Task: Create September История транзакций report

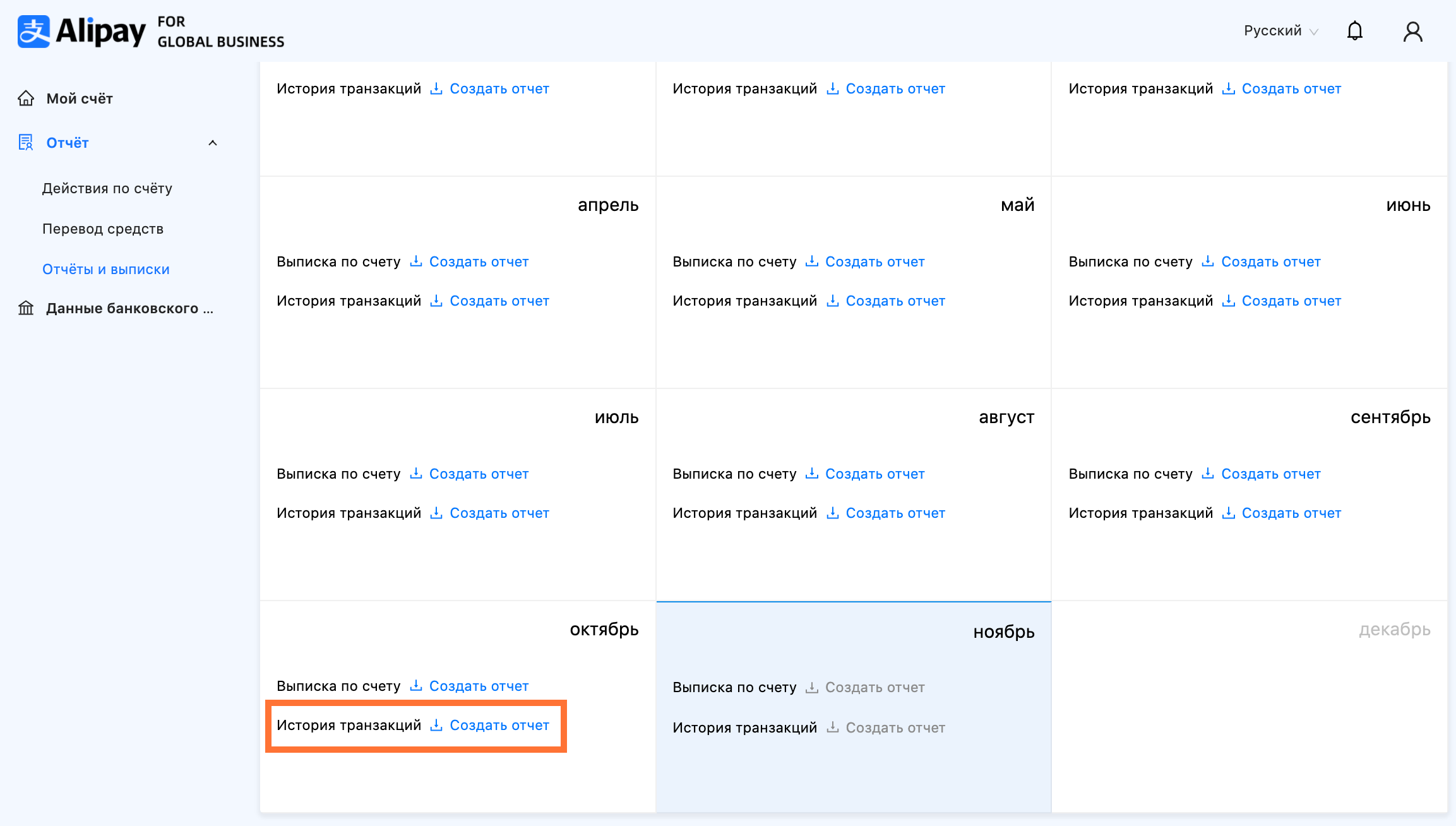Action: coord(1291,513)
